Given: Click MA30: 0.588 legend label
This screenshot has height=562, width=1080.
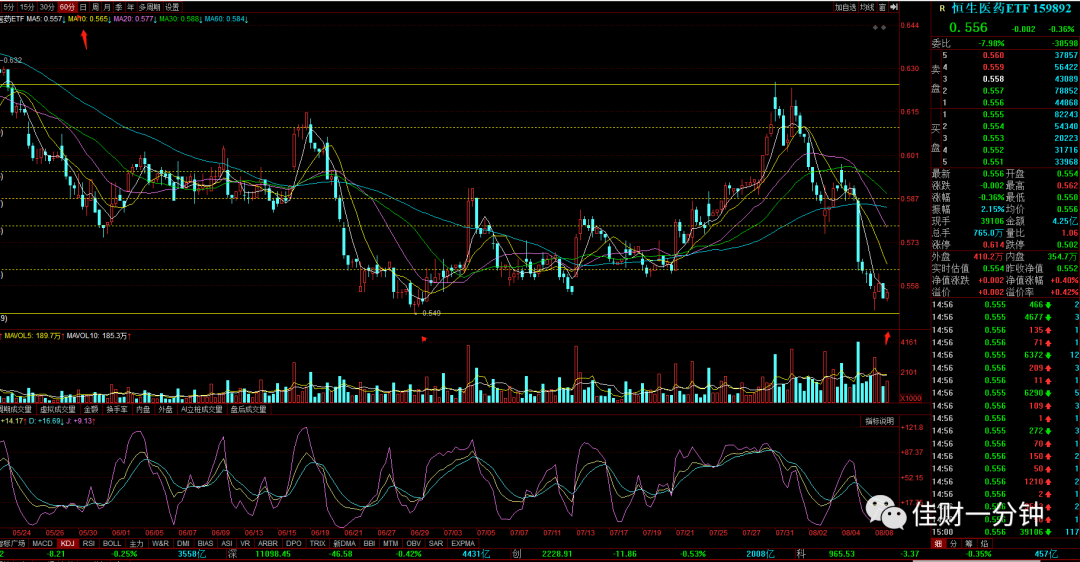Looking at the screenshot, I should pos(180,19).
